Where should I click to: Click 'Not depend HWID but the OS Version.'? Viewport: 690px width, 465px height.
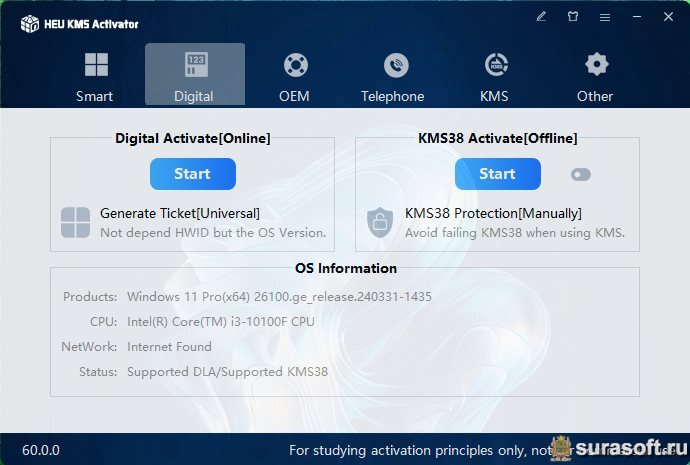(213, 232)
